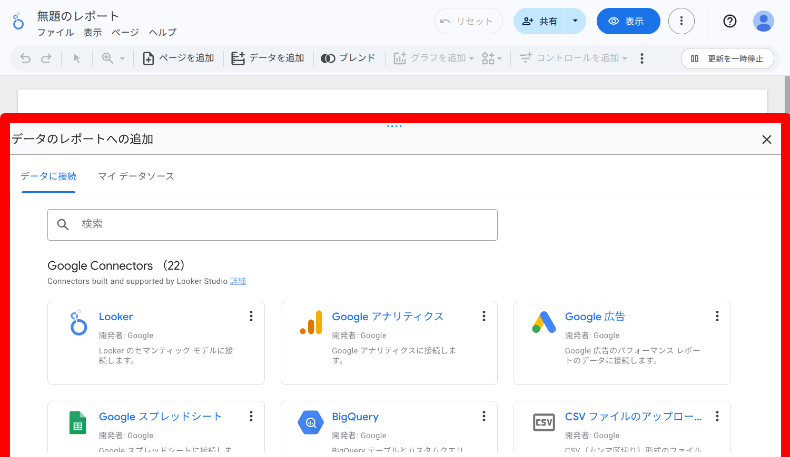Click the Google Analytics bar chart icon
Image resolution: width=790 pixels, height=457 pixels.
pyautogui.click(x=311, y=323)
